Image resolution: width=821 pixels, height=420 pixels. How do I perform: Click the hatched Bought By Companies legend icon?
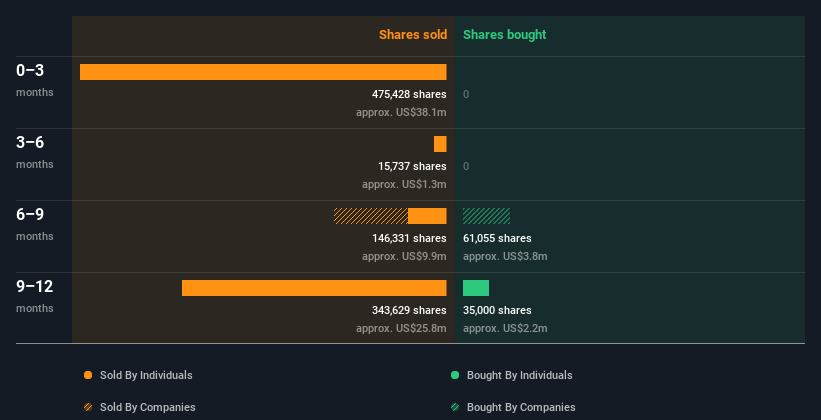pos(455,407)
